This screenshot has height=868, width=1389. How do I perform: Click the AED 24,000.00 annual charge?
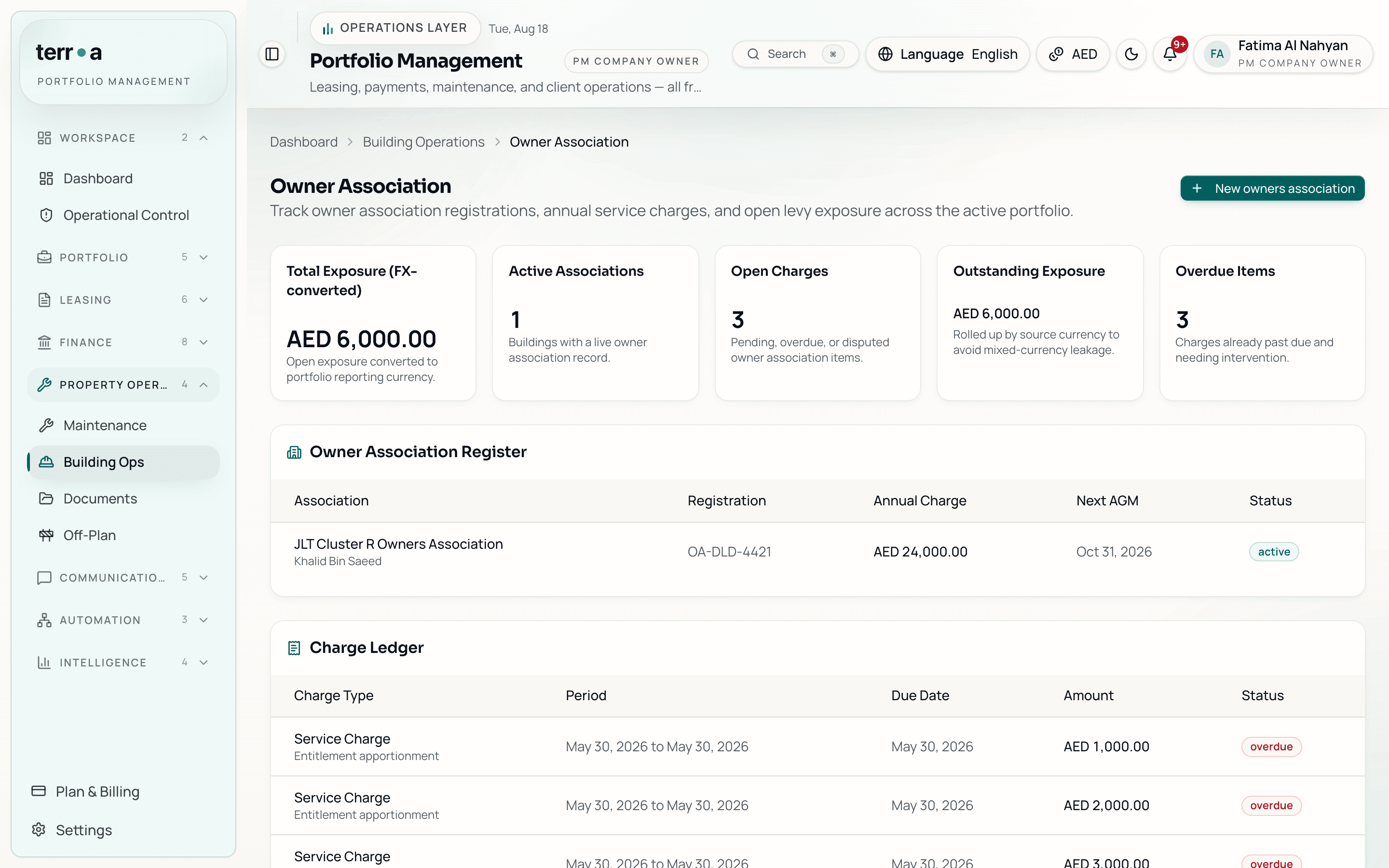click(920, 552)
